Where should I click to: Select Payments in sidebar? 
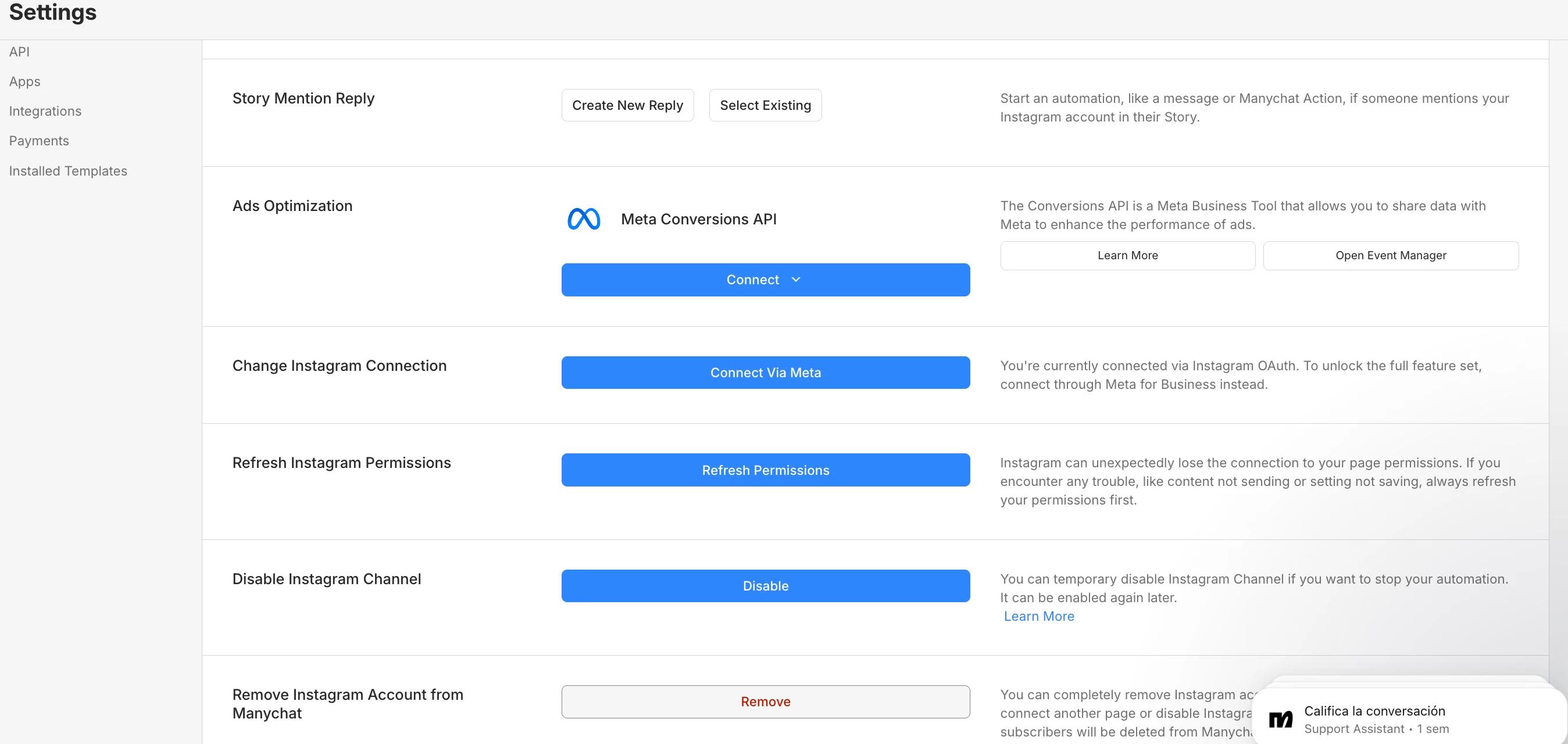pos(39,141)
